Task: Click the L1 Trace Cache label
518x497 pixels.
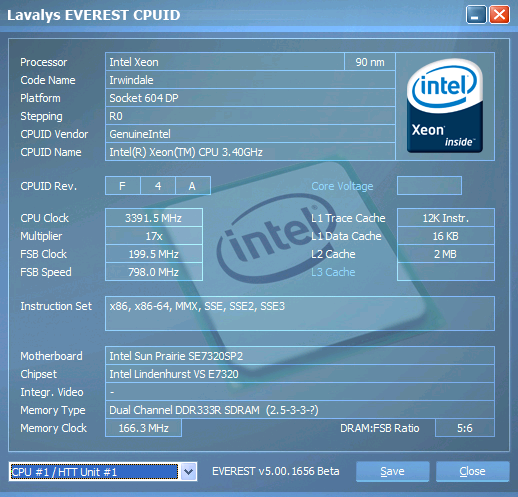Action: pos(348,218)
